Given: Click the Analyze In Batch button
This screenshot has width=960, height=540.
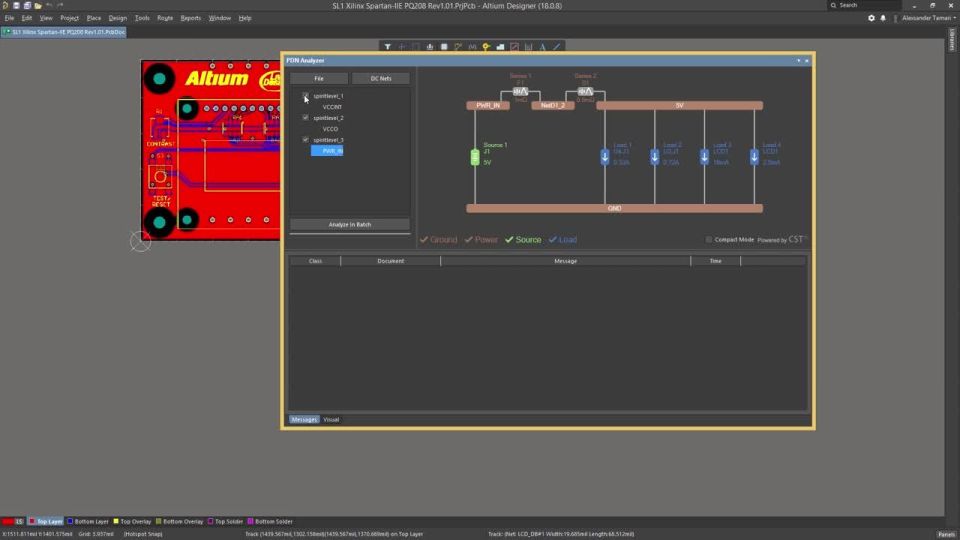Looking at the screenshot, I should [x=350, y=224].
